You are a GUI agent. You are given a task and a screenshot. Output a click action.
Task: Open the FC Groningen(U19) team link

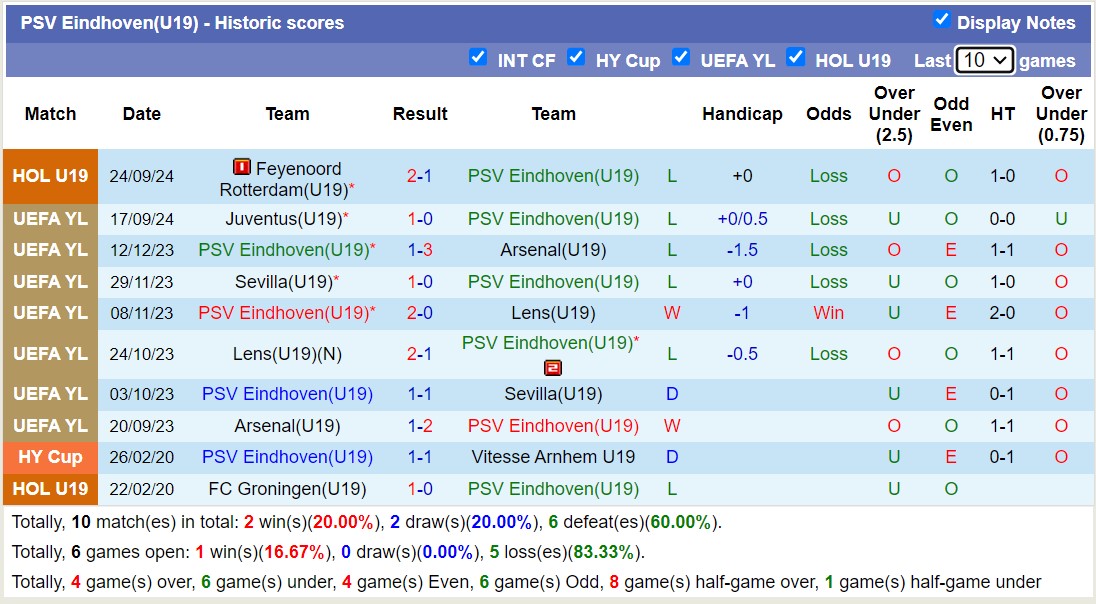click(287, 489)
